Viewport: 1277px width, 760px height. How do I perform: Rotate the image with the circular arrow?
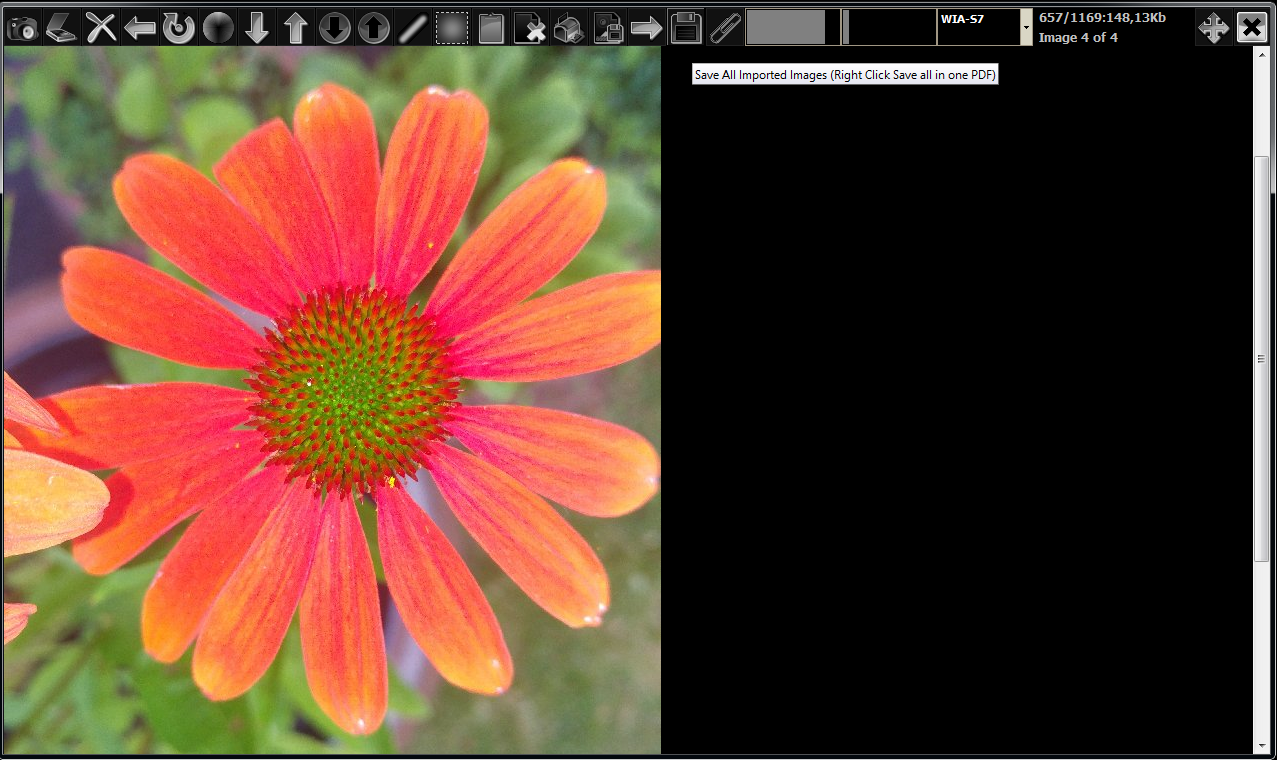pos(179,28)
